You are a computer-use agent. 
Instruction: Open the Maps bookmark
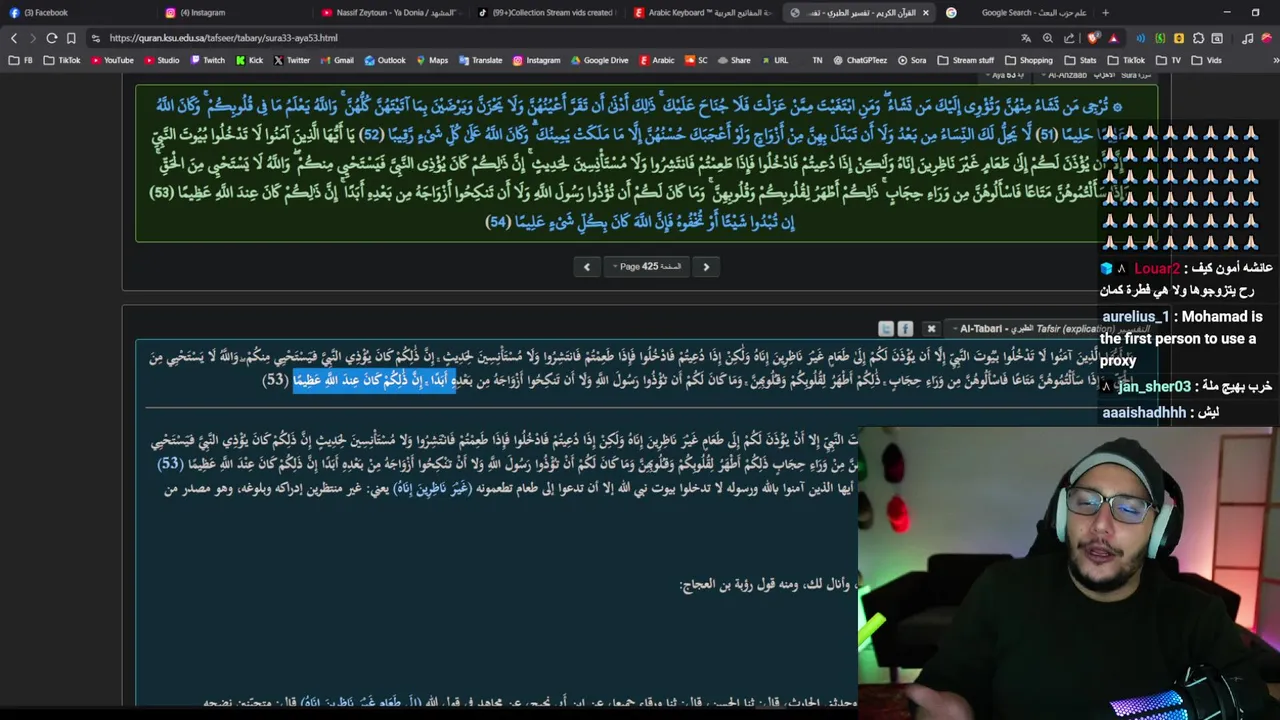[x=431, y=60]
